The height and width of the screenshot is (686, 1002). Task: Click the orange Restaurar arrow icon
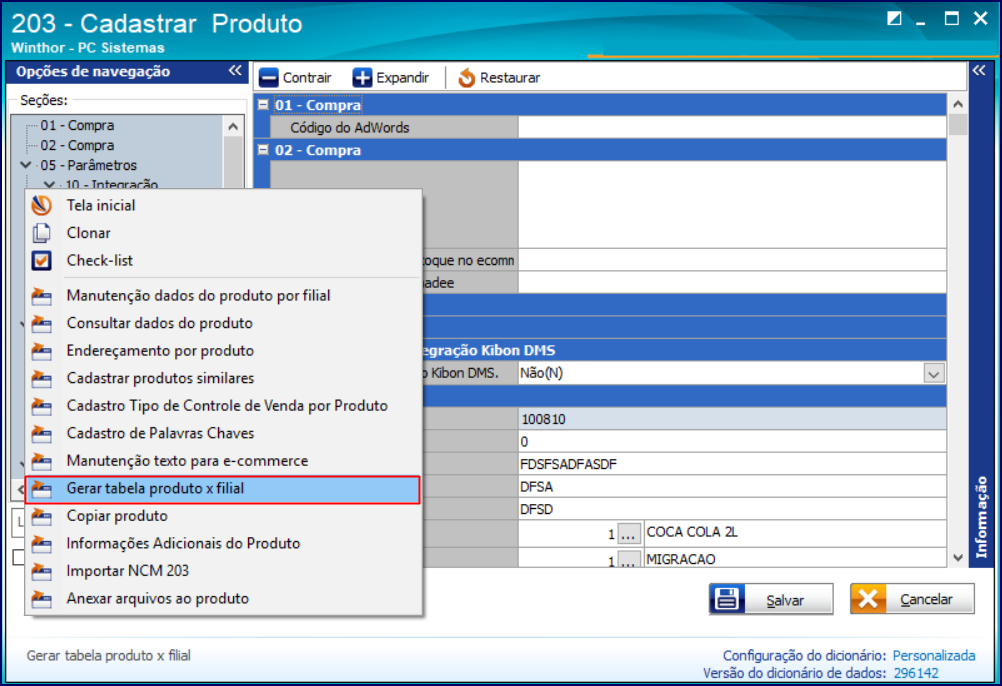pos(466,78)
